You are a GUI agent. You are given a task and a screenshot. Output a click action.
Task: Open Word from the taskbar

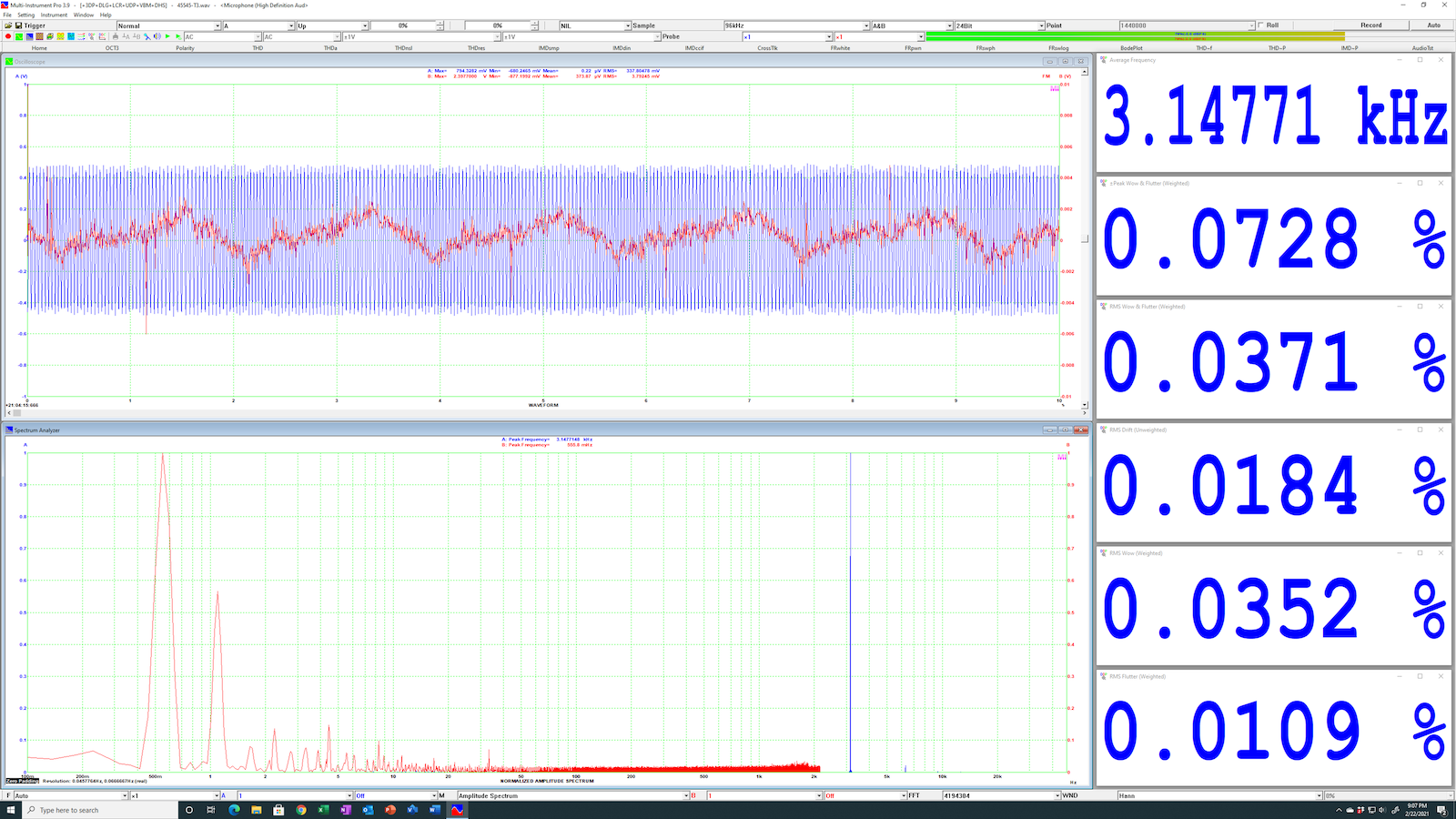(435, 810)
